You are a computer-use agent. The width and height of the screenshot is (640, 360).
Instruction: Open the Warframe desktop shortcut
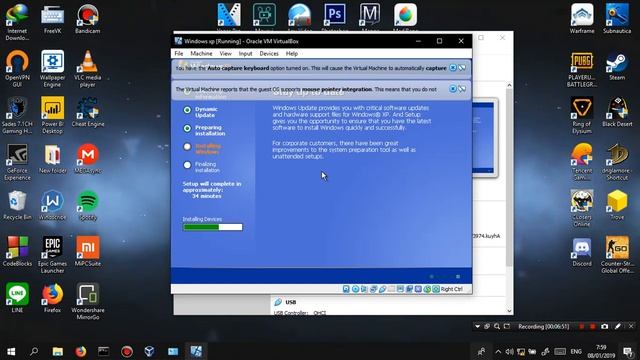point(582,19)
